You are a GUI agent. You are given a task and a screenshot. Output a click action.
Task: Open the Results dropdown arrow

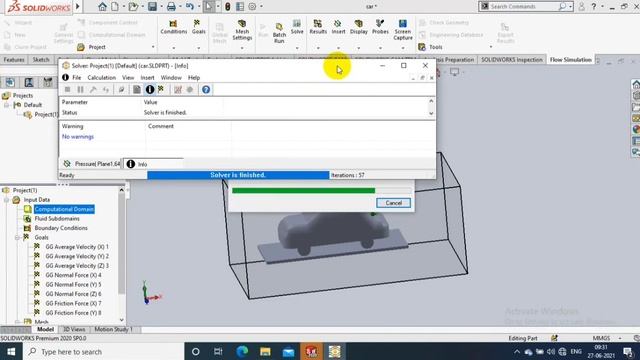click(318, 48)
